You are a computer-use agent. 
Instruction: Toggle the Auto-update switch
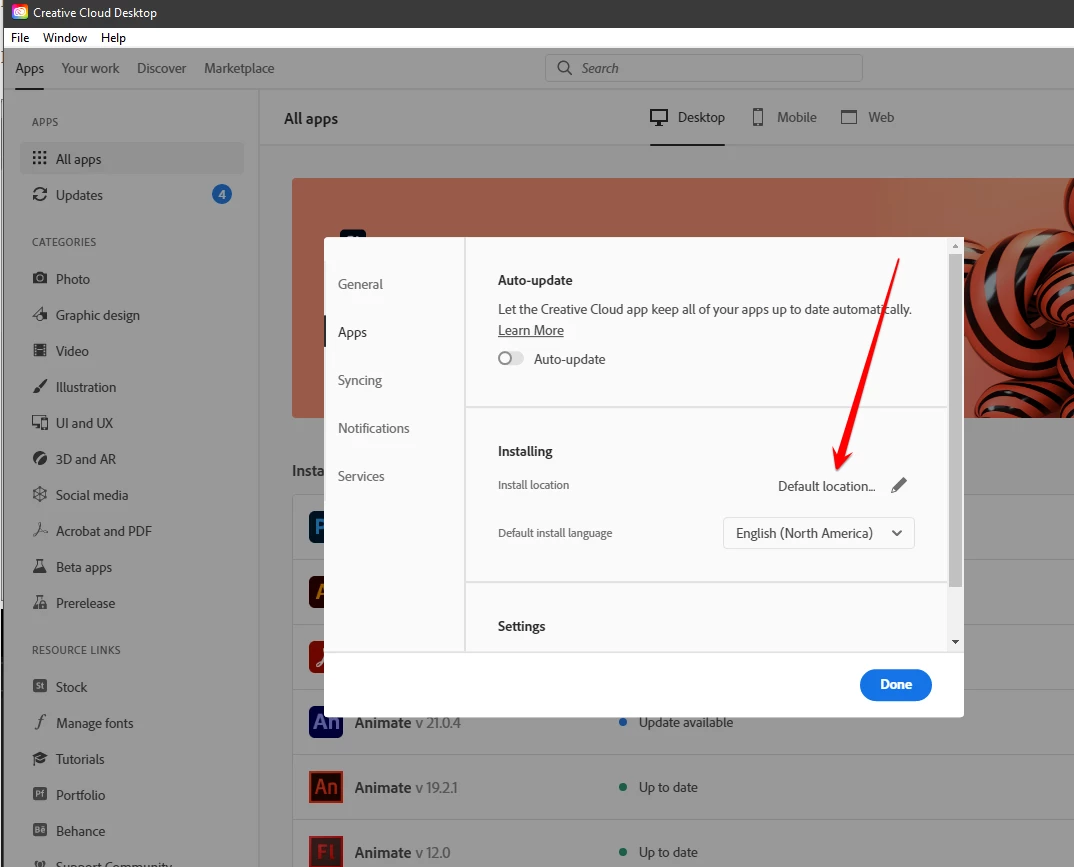pos(510,358)
